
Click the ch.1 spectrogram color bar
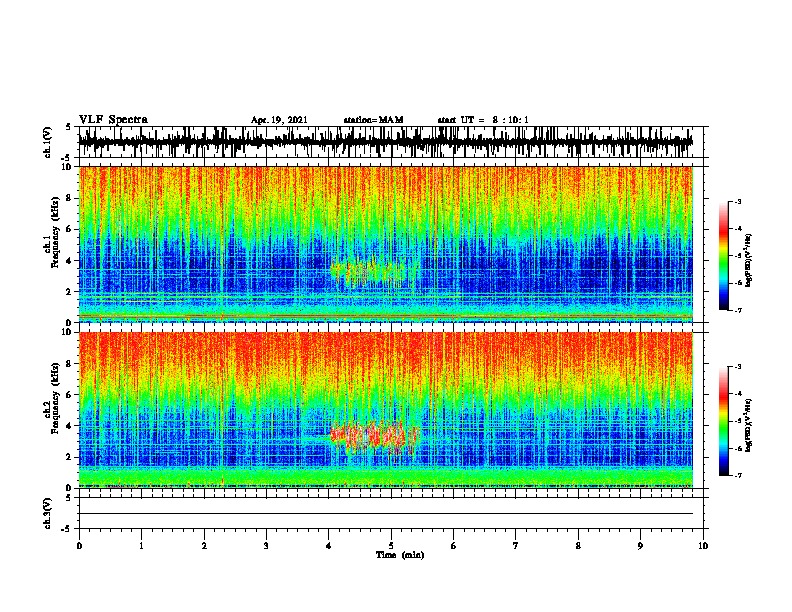pos(724,256)
